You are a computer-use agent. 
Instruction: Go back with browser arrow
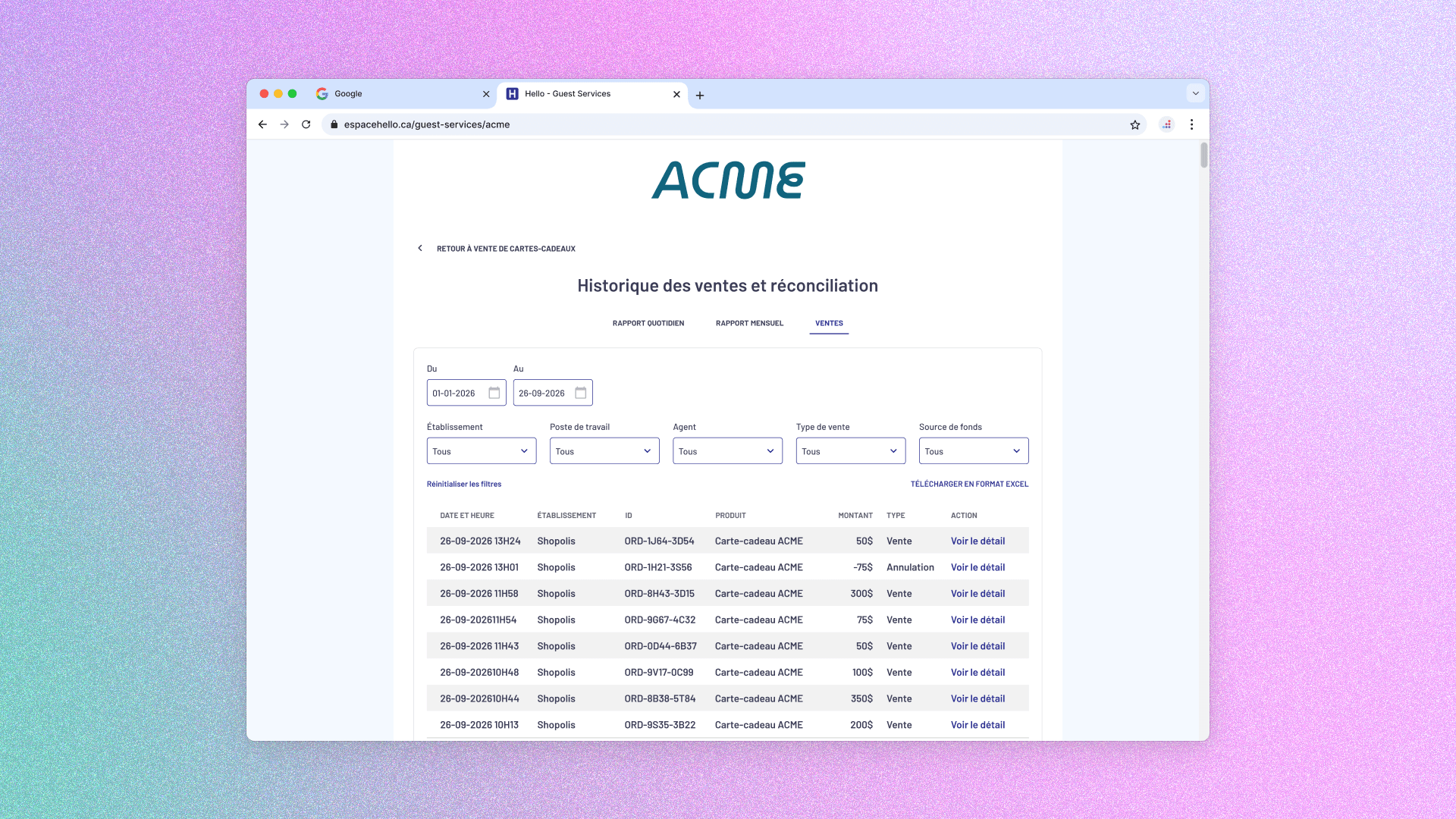(x=262, y=124)
